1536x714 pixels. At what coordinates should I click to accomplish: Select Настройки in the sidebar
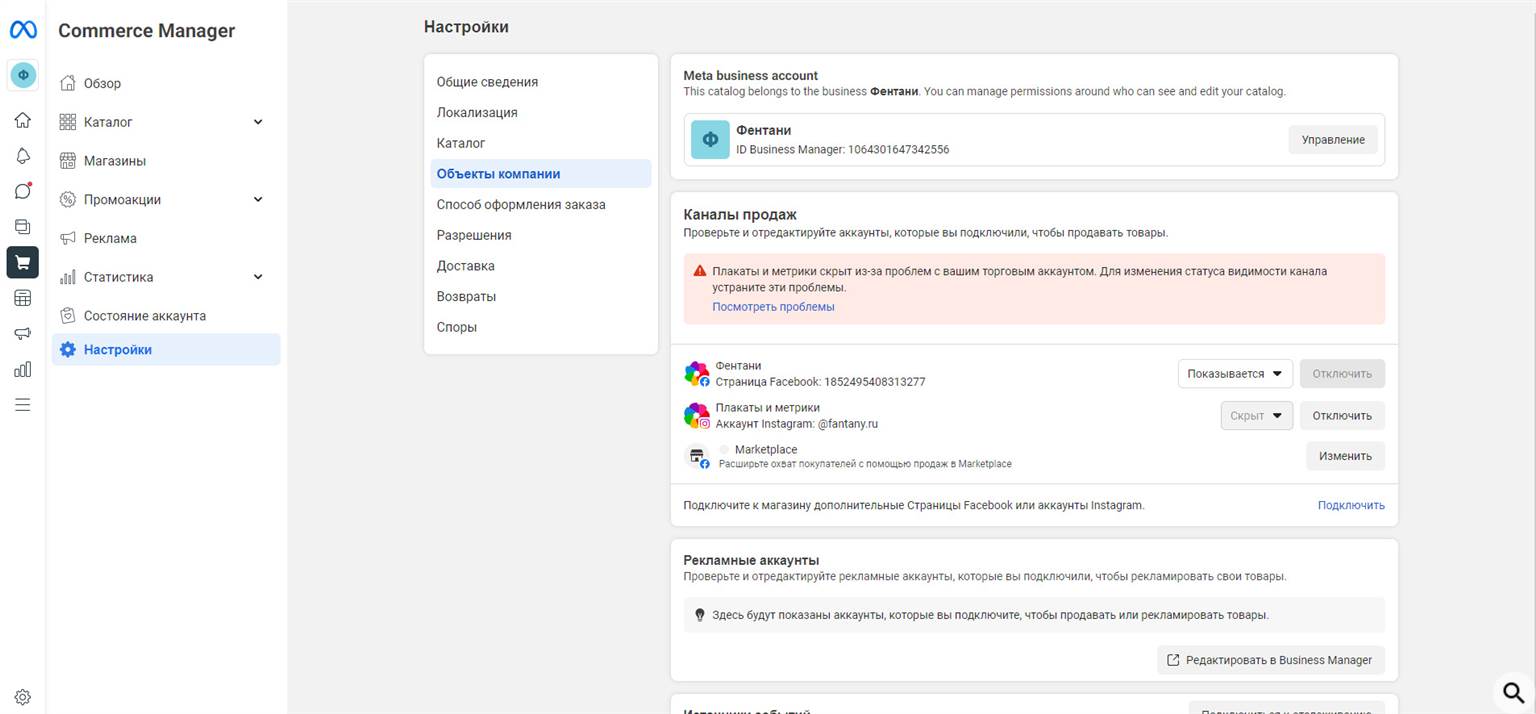pos(166,350)
